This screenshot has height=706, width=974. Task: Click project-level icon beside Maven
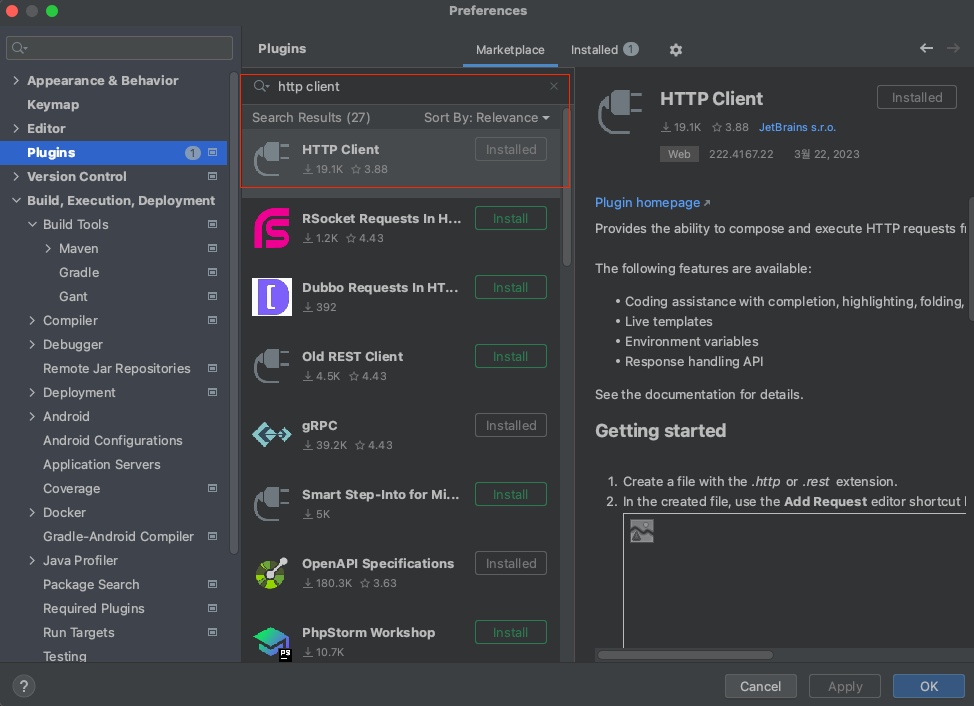coord(212,248)
